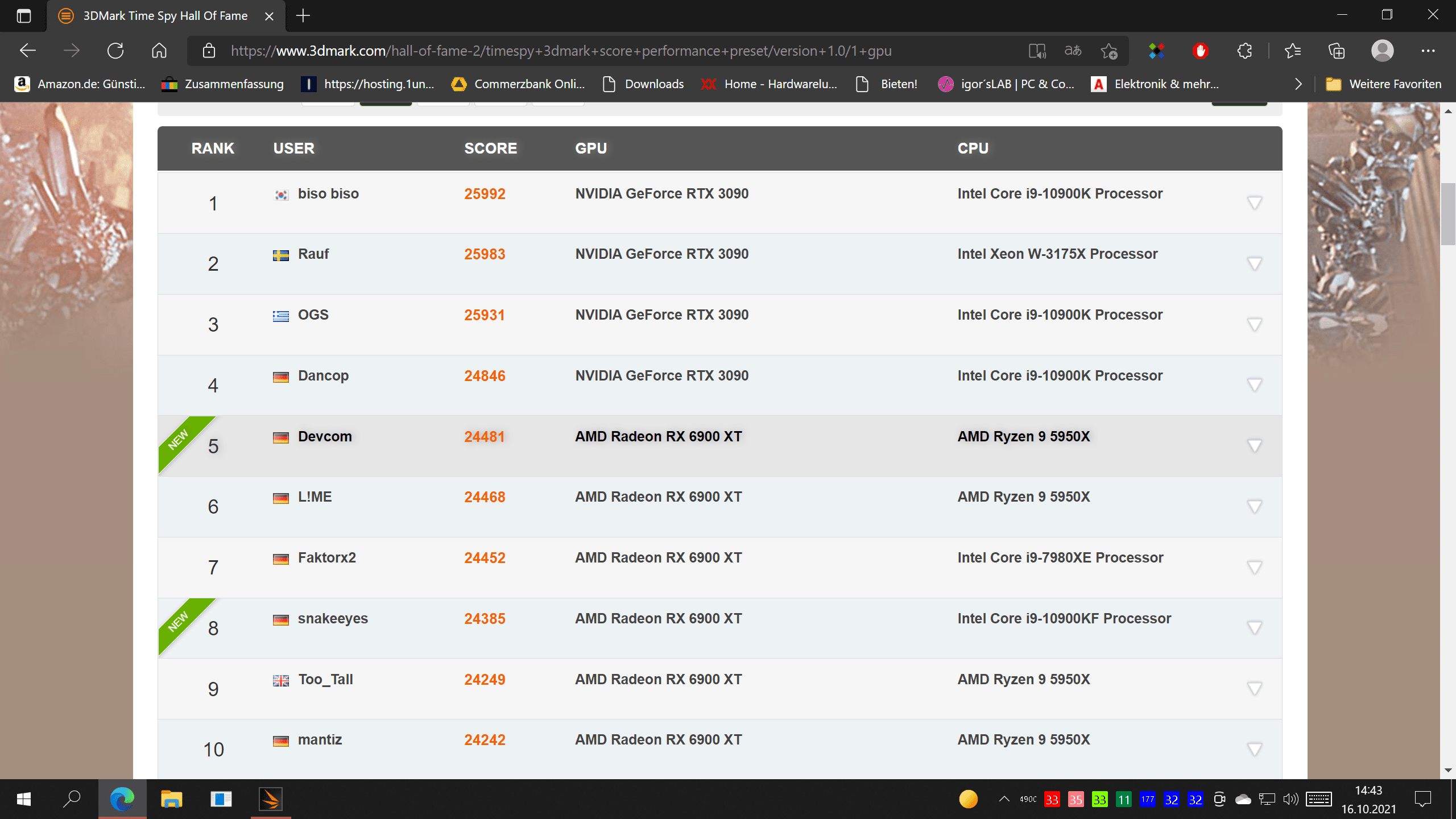Open the notification center
Screen dimensions: 1456x819
1423,799
